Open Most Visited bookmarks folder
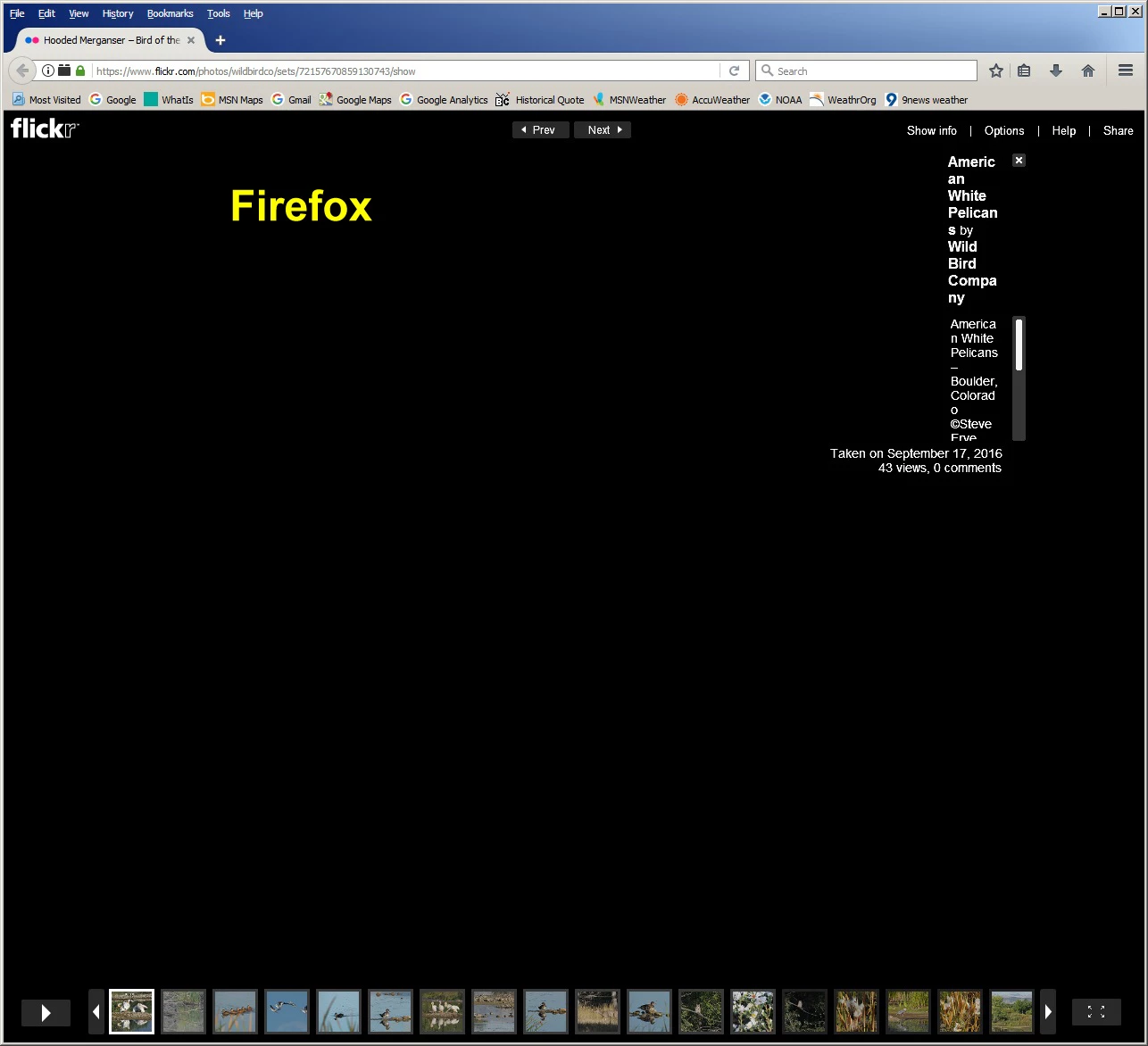 point(46,100)
